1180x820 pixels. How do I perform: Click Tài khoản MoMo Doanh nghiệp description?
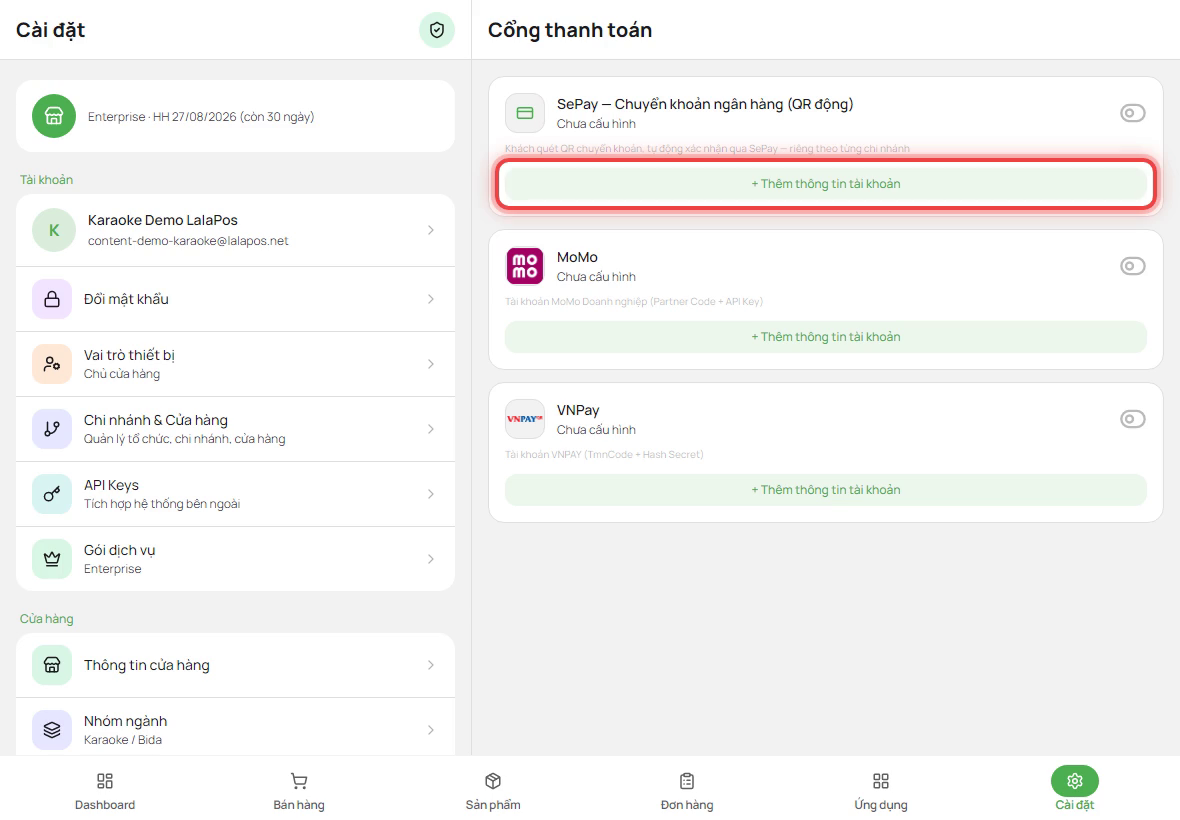pyautogui.click(x=634, y=302)
